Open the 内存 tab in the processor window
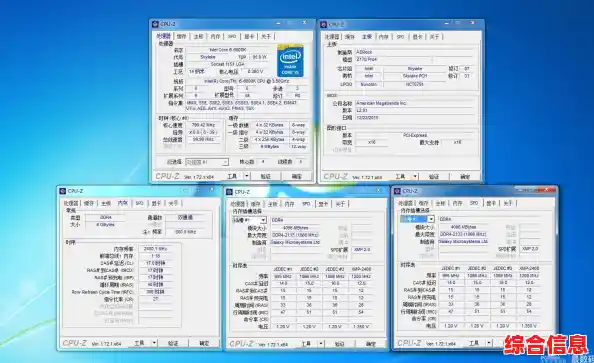Screen dimensions: 594x363 (x=215, y=36)
